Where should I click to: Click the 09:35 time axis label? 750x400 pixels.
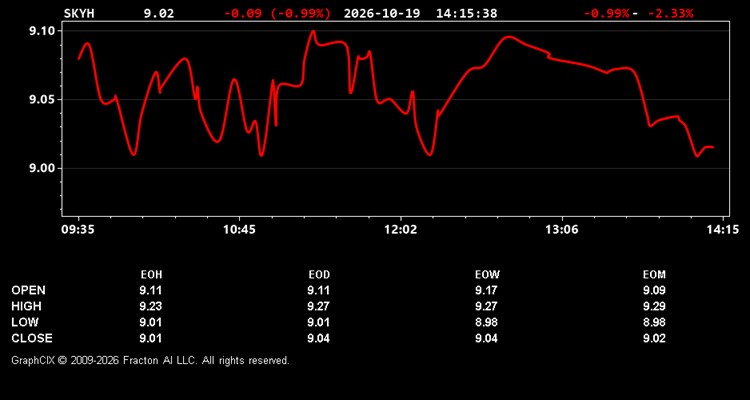click(x=78, y=230)
